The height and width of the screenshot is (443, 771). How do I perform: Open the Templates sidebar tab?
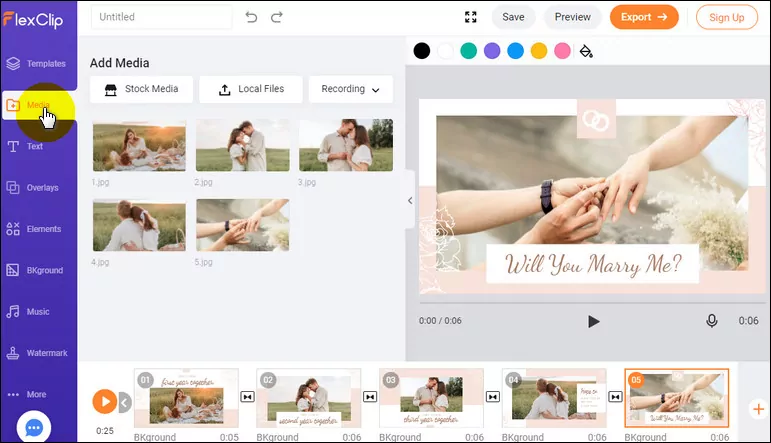click(x=38, y=63)
